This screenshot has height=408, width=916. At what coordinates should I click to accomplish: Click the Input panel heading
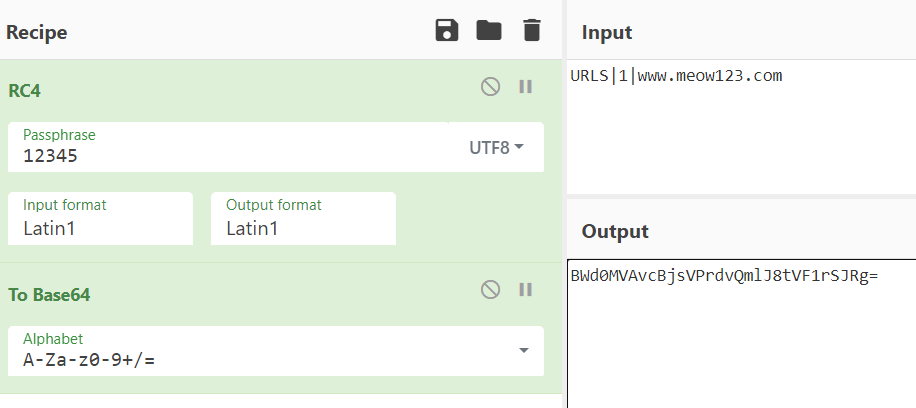(x=607, y=32)
